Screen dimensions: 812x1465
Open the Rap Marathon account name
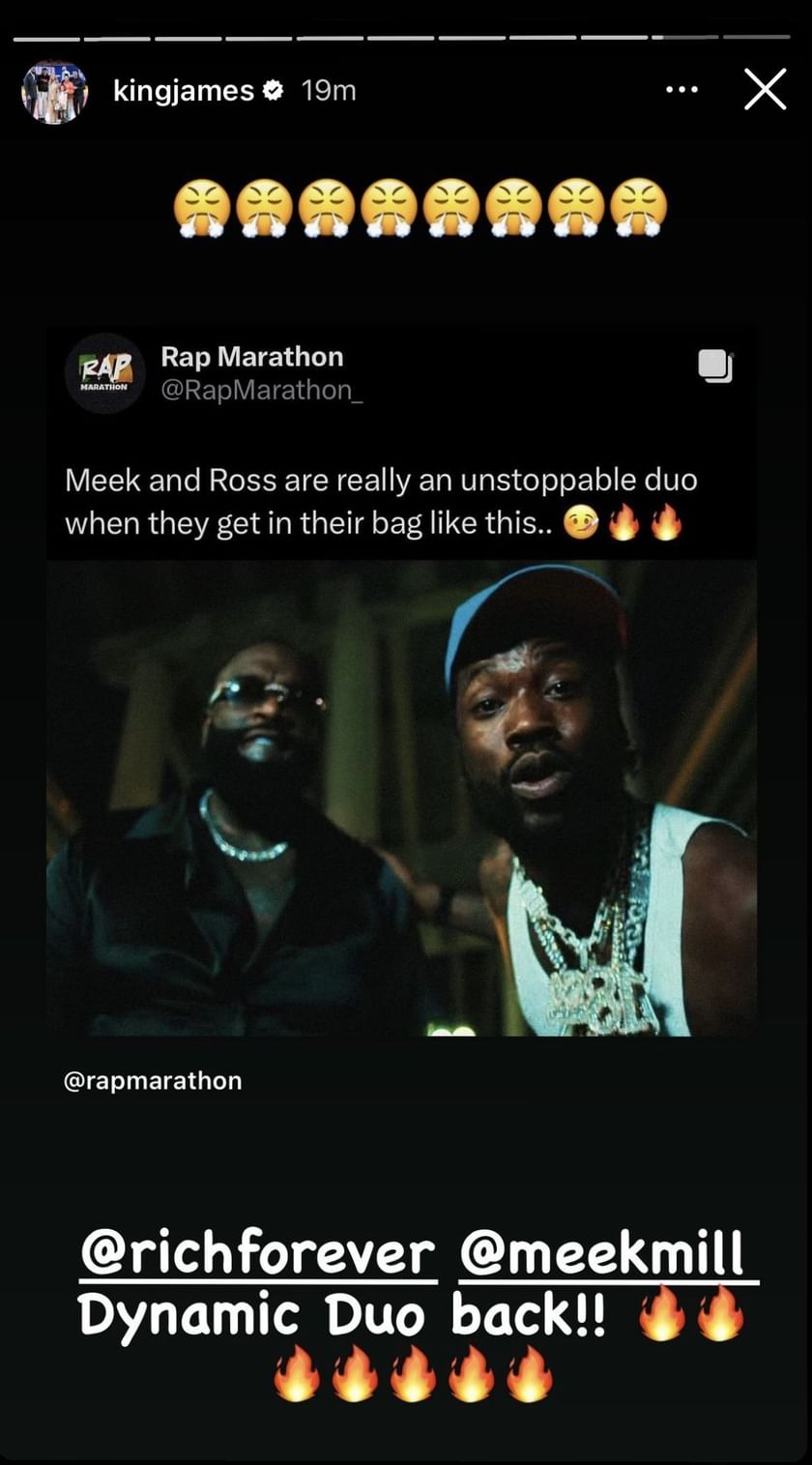pos(251,357)
